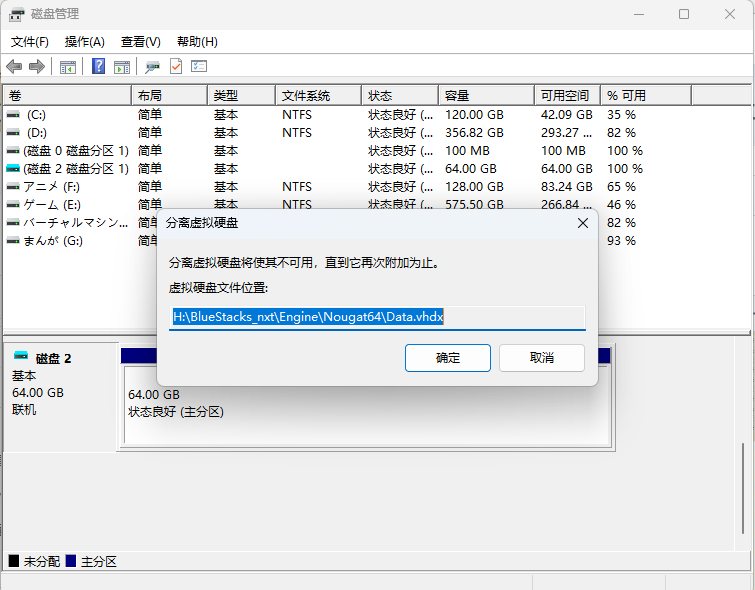Screen dimensions: 755x590
Task: Select the (C:) volume row name
Action: tap(36, 115)
